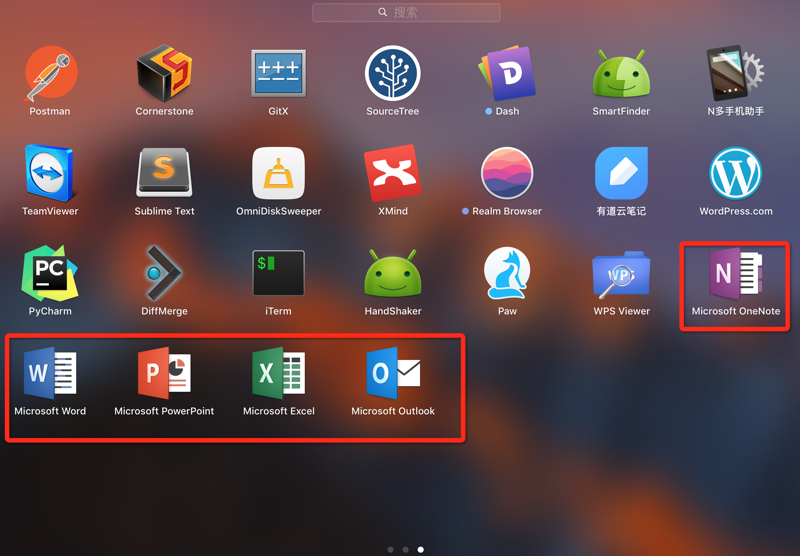Viewport: 800px width, 556px height.
Task: Launch OmniDiskSweeper
Action: [x=279, y=173]
